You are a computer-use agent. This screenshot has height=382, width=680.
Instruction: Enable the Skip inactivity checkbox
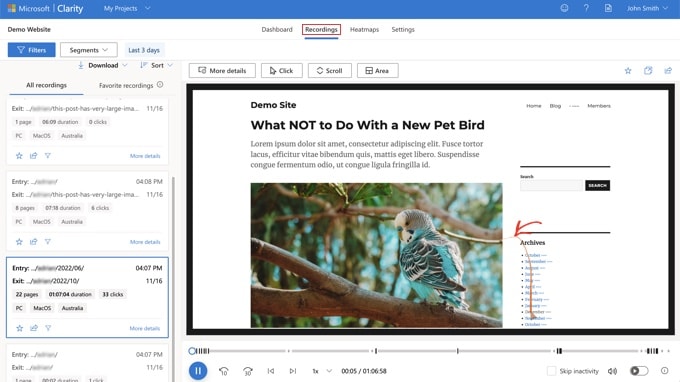pos(551,371)
